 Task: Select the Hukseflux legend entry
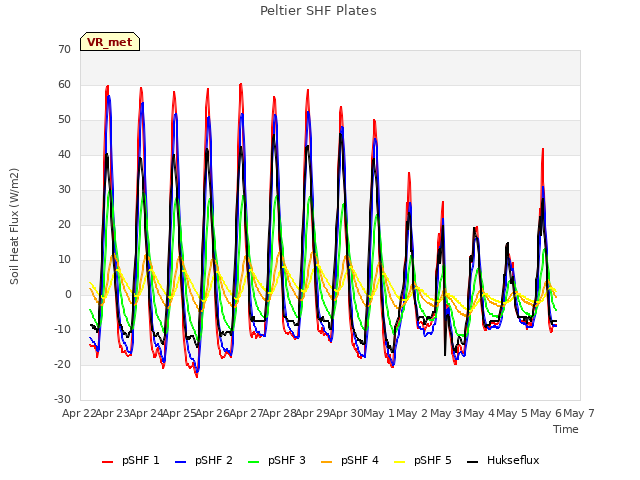click(x=503, y=460)
